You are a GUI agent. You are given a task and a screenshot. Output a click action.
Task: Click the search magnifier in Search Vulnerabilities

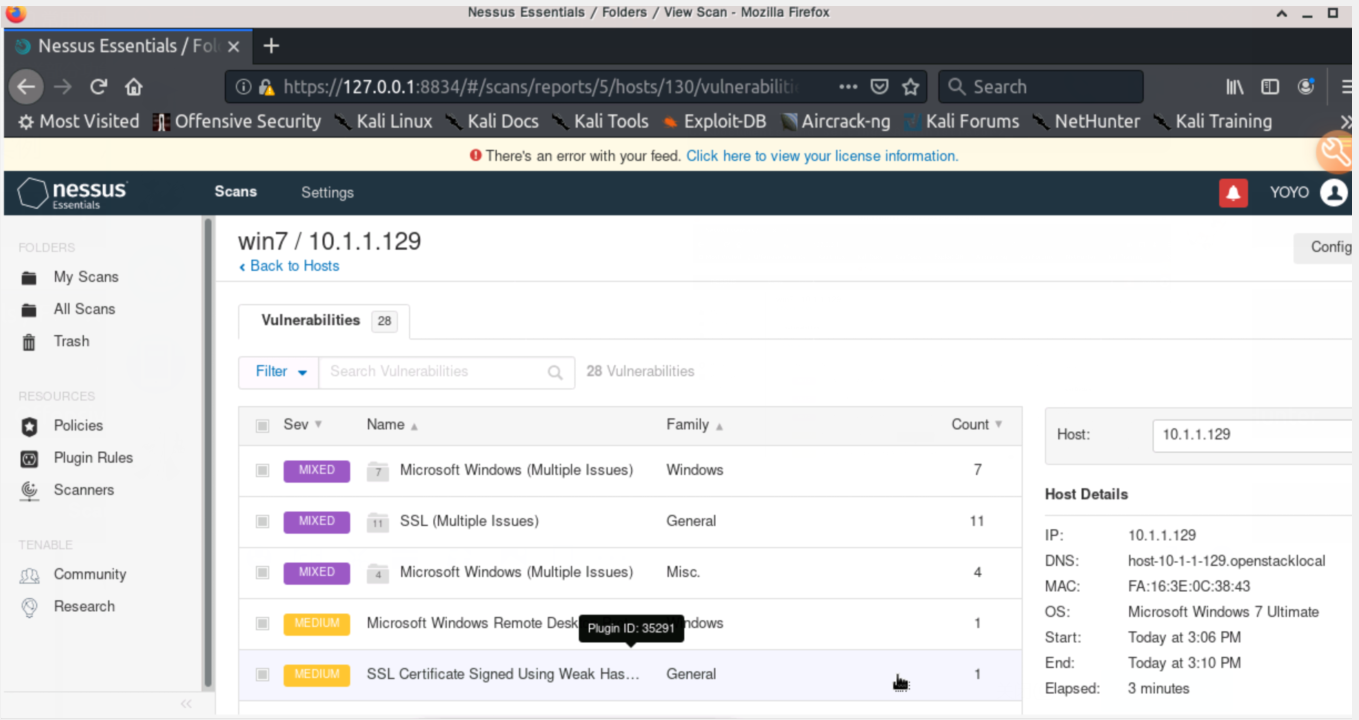coord(555,372)
